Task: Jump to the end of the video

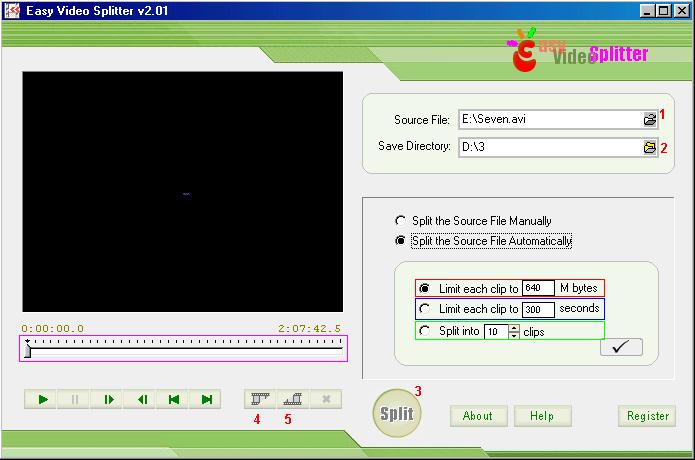Action: click(x=207, y=400)
